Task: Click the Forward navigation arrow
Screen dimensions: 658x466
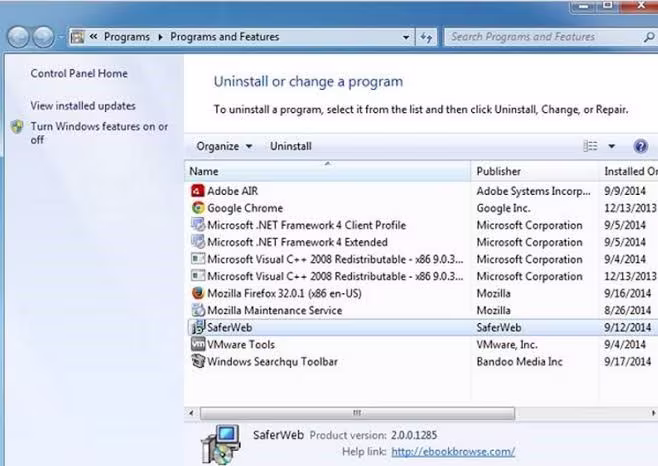Action: click(x=44, y=37)
